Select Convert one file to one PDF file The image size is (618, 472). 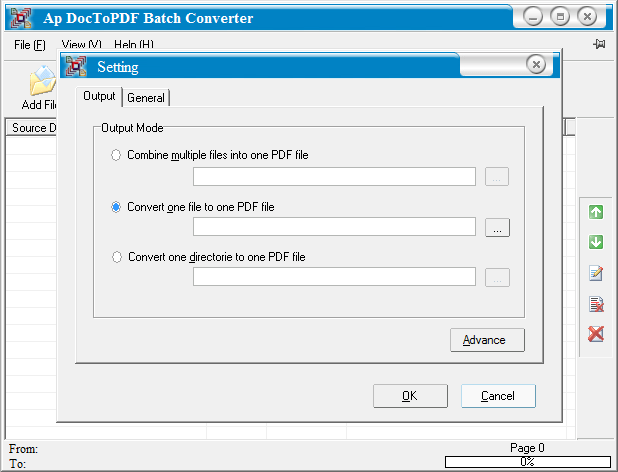116,207
